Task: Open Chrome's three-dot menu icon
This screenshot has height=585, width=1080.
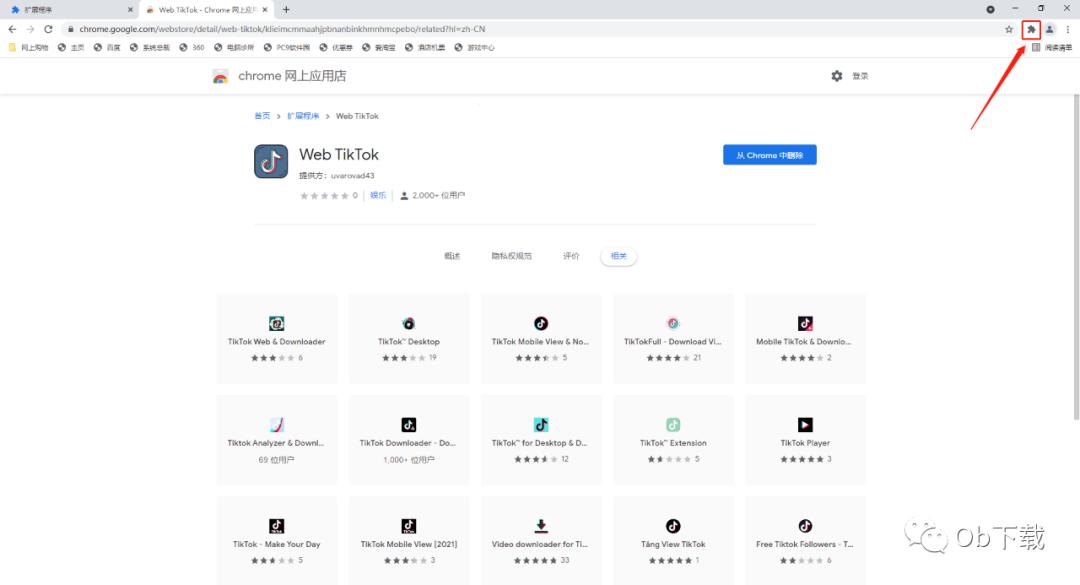Action: pos(1069,29)
